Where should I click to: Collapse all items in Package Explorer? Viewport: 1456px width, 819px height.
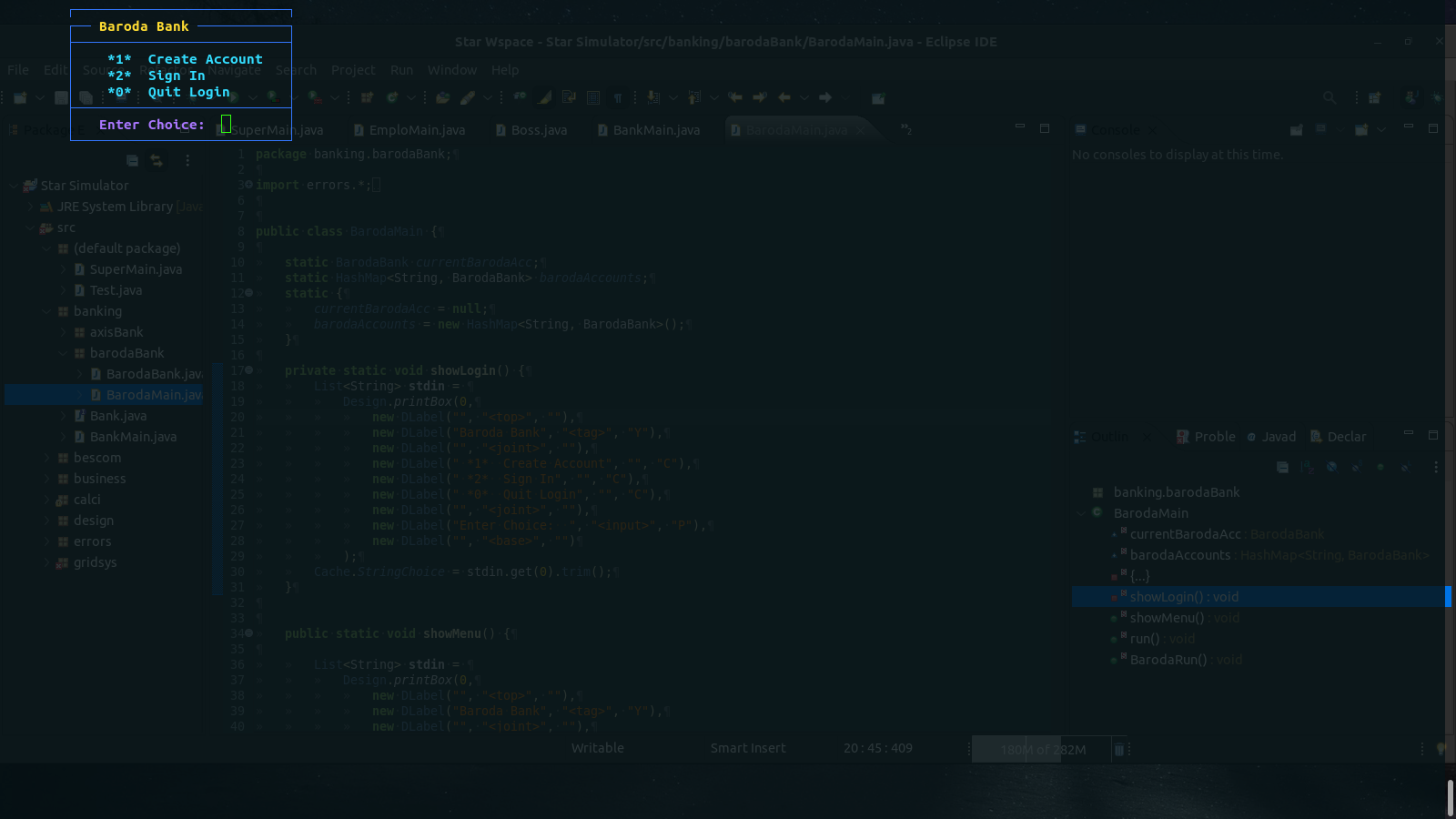[132, 160]
